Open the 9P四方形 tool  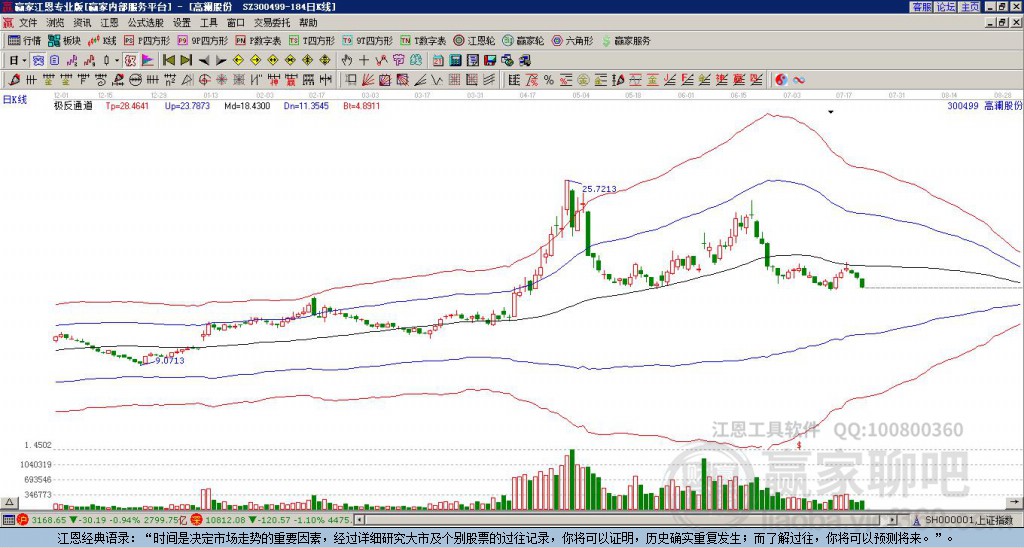[202, 40]
